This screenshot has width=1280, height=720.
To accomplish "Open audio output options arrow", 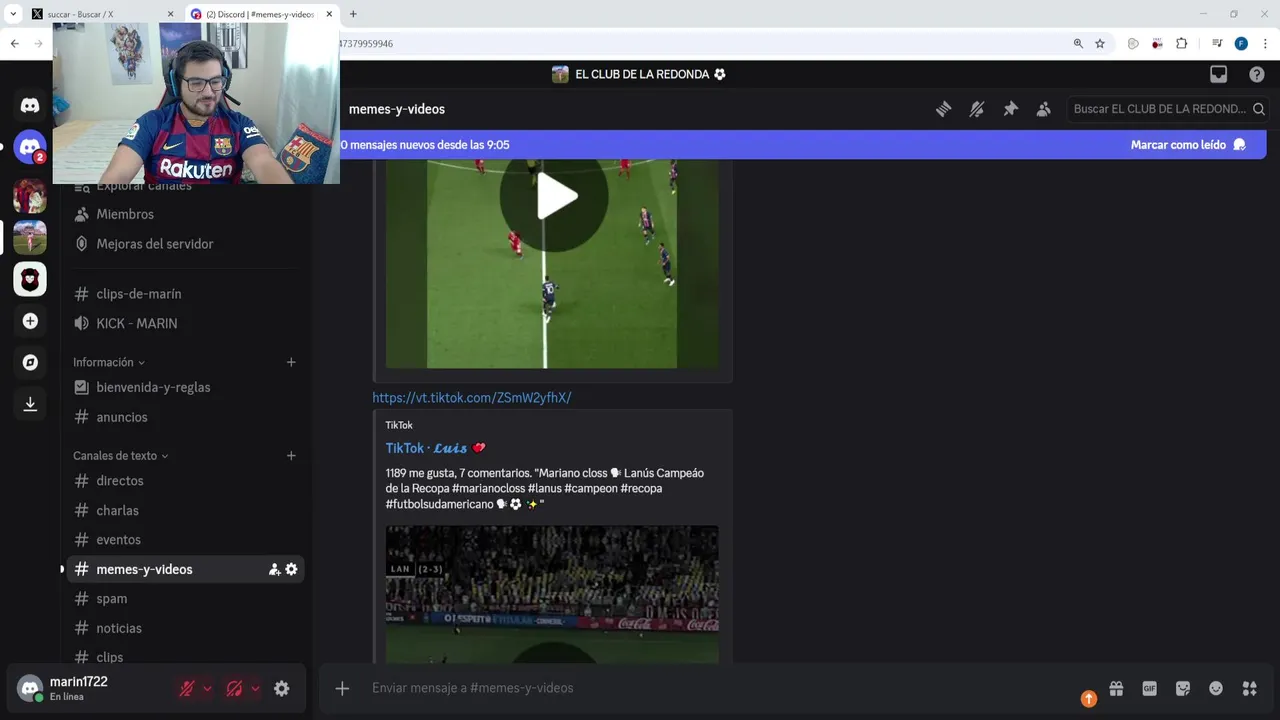I will pyautogui.click(x=255, y=688).
